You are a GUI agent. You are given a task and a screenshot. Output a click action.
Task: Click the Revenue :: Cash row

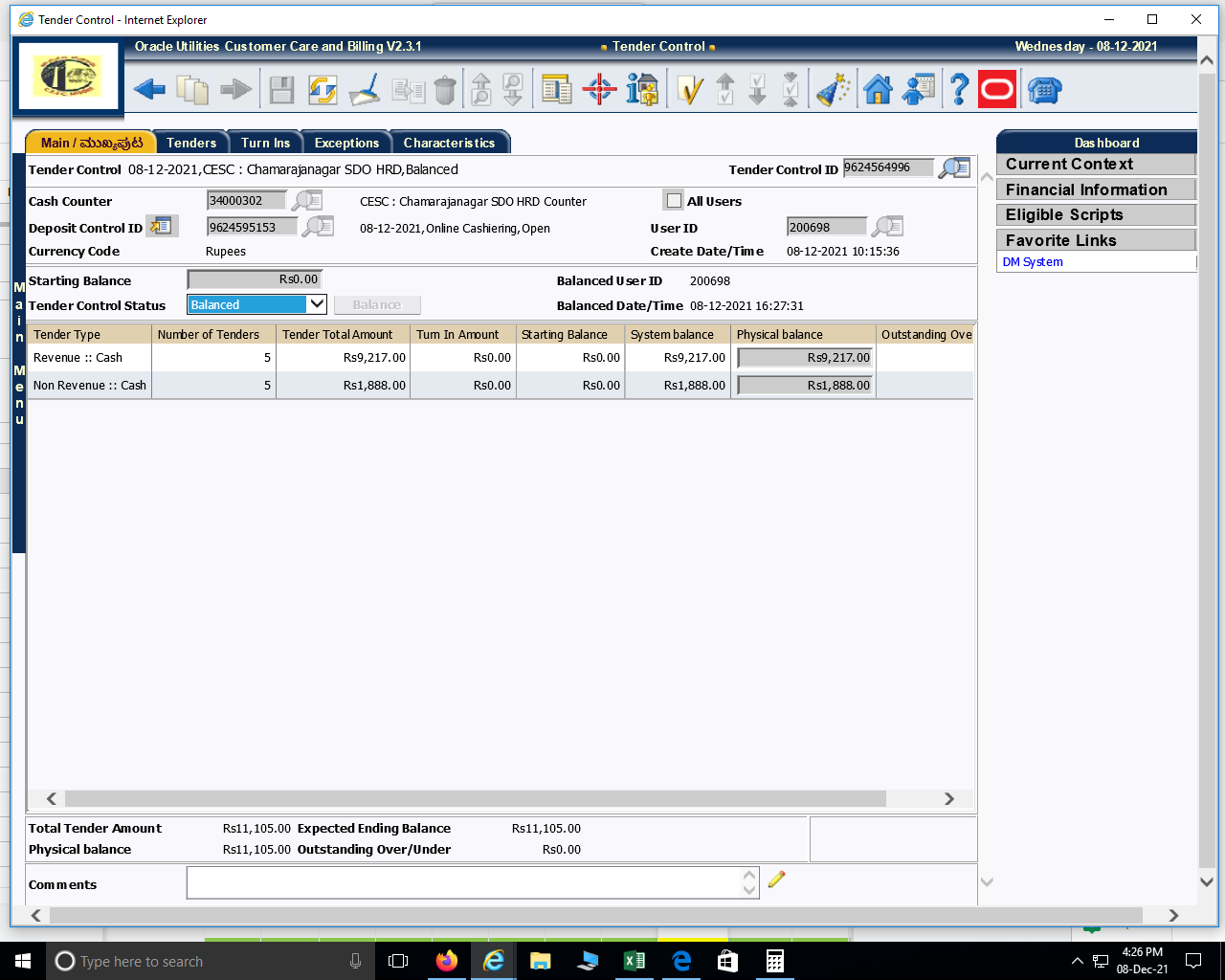501,358
